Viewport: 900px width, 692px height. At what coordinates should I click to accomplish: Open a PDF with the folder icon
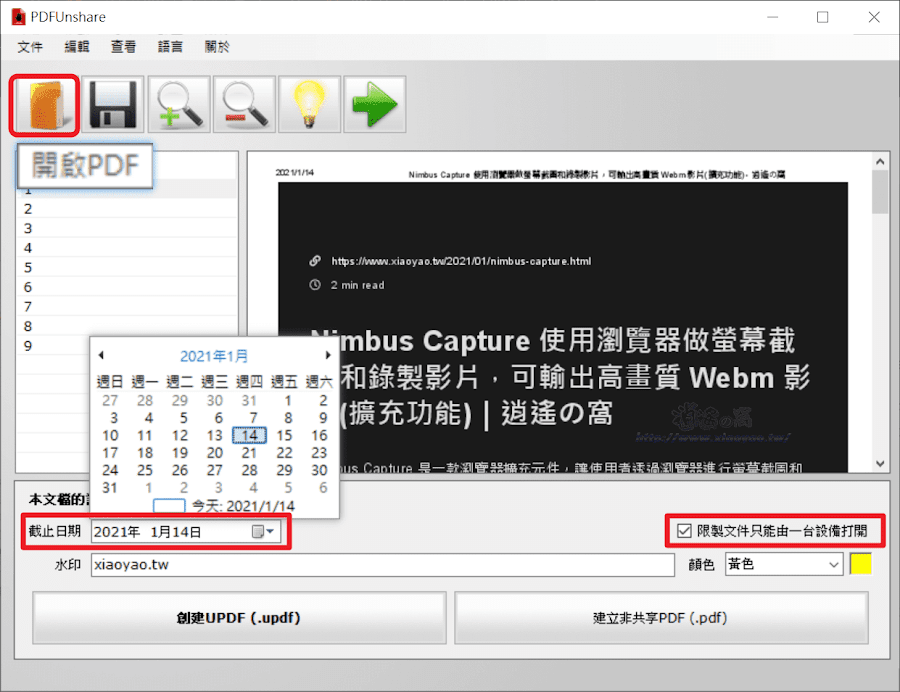click(44, 105)
